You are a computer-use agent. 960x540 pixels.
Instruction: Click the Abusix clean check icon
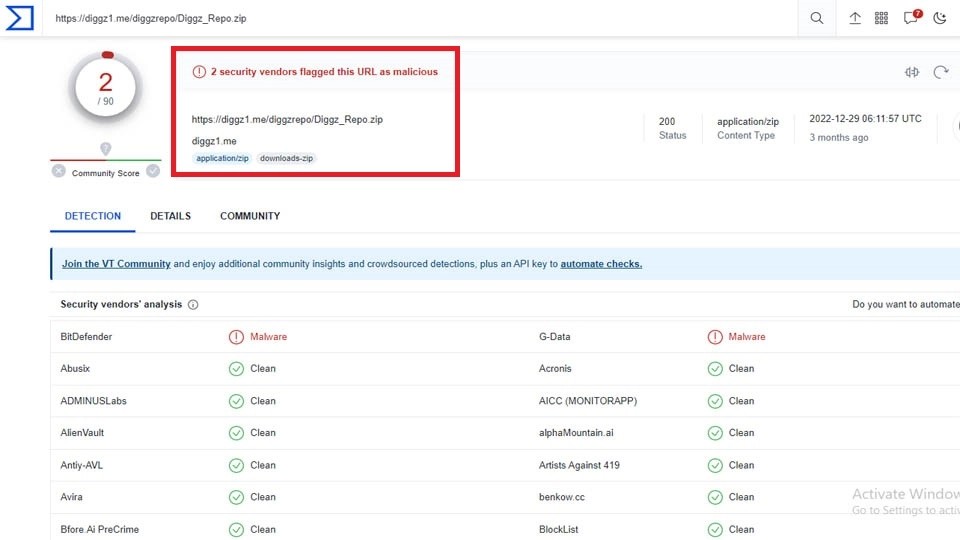click(x=236, y=369)
